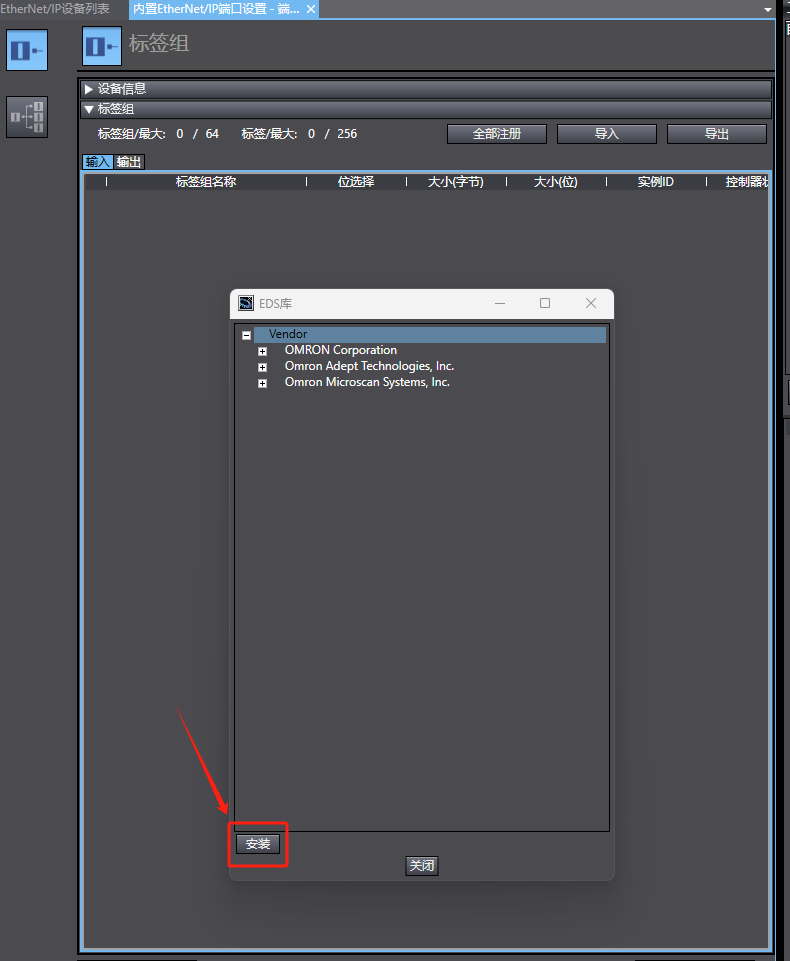This screenshot has height=961, width=790.
Task: Click the 关闭 button in EDS库
Action: (x=422, y=865)
